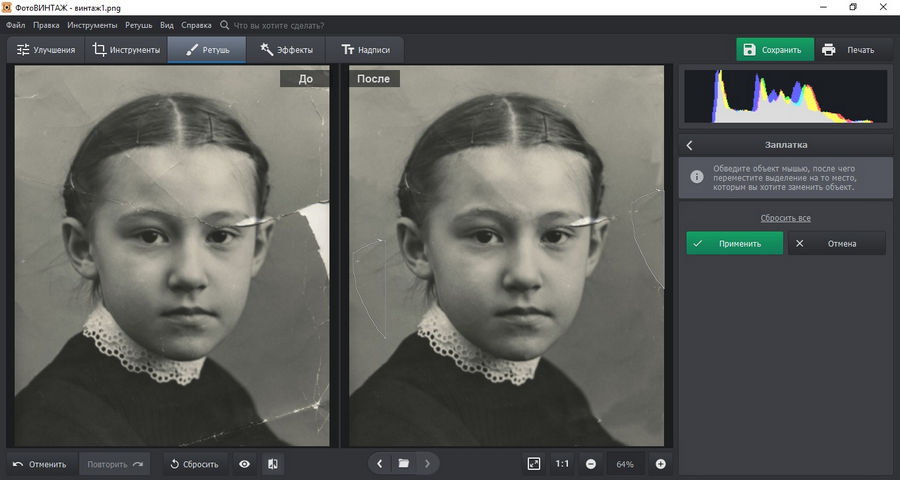Click the Повторить redo button
The width and height of the screenshot is (900, 480).
(114, 464)
